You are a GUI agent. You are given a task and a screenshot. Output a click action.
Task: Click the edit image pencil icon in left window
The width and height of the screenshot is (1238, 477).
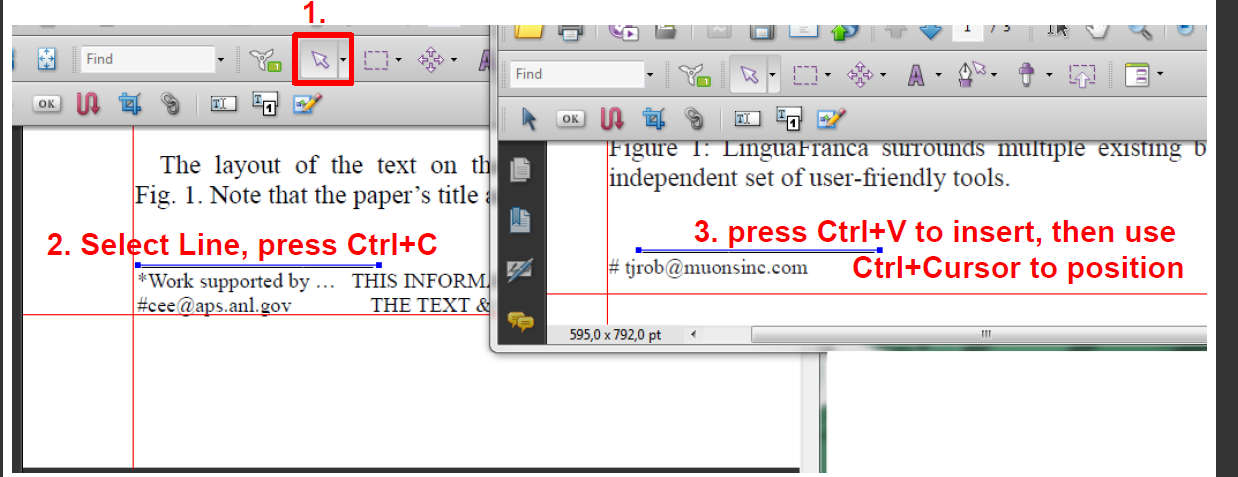click(305, 103)
